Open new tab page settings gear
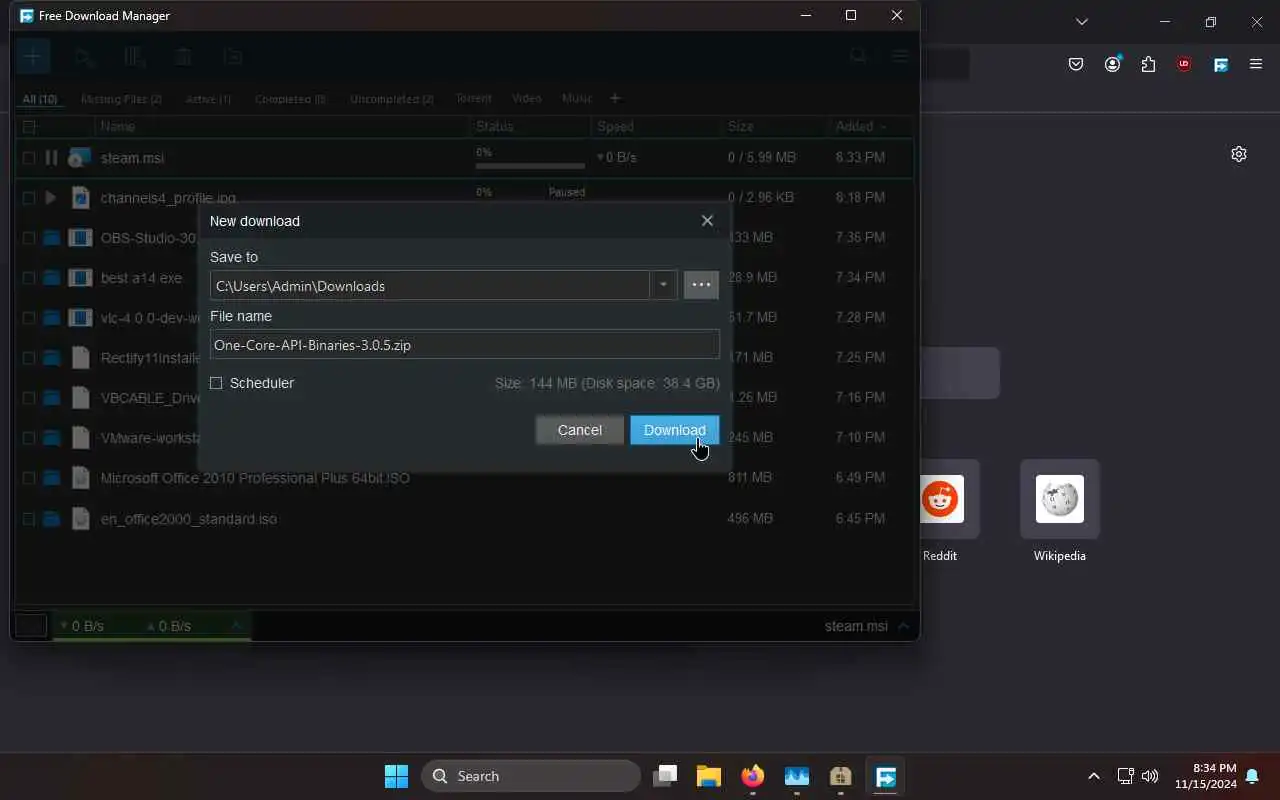Viewport: 1280px width, 800px height. point(1239,154)
